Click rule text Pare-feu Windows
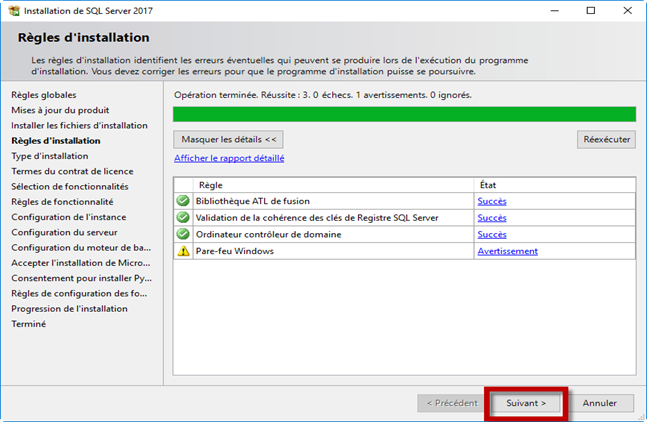 pyautogui.click(x=235, y=251)
